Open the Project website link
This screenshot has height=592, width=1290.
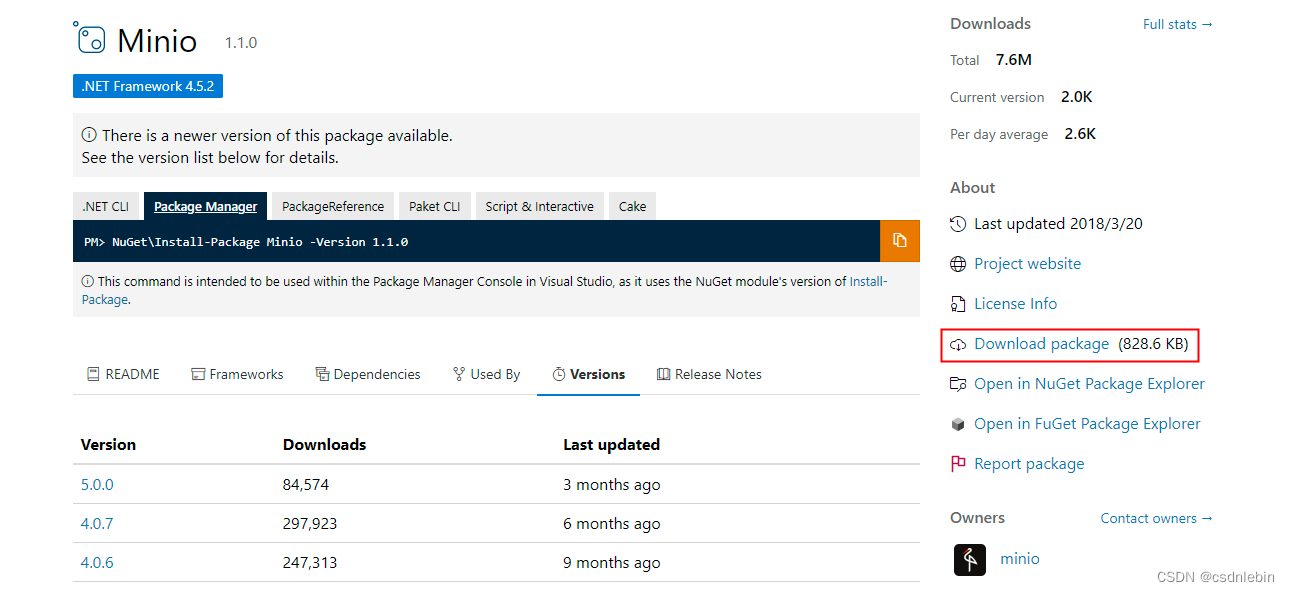[x=1028, y=264]
